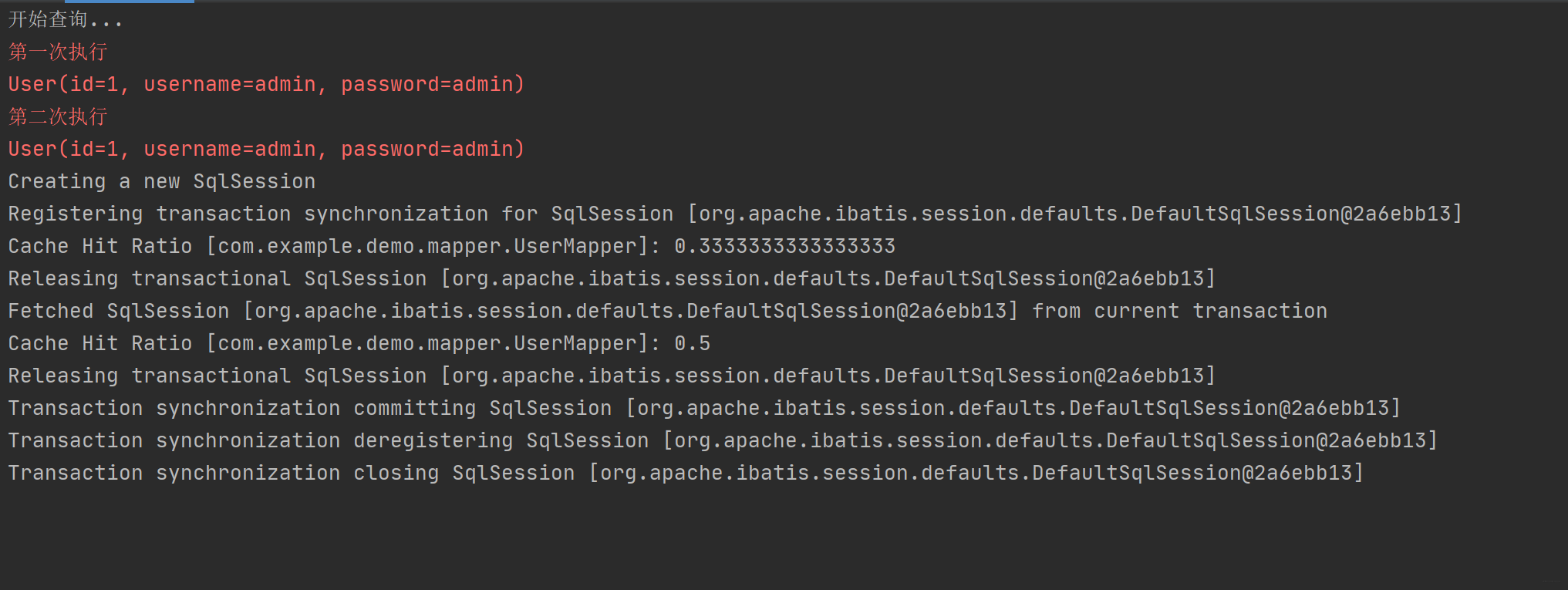Click the Cache Hit Ratio 0.5 line
Screen dimensions: 1568x590
359,343
